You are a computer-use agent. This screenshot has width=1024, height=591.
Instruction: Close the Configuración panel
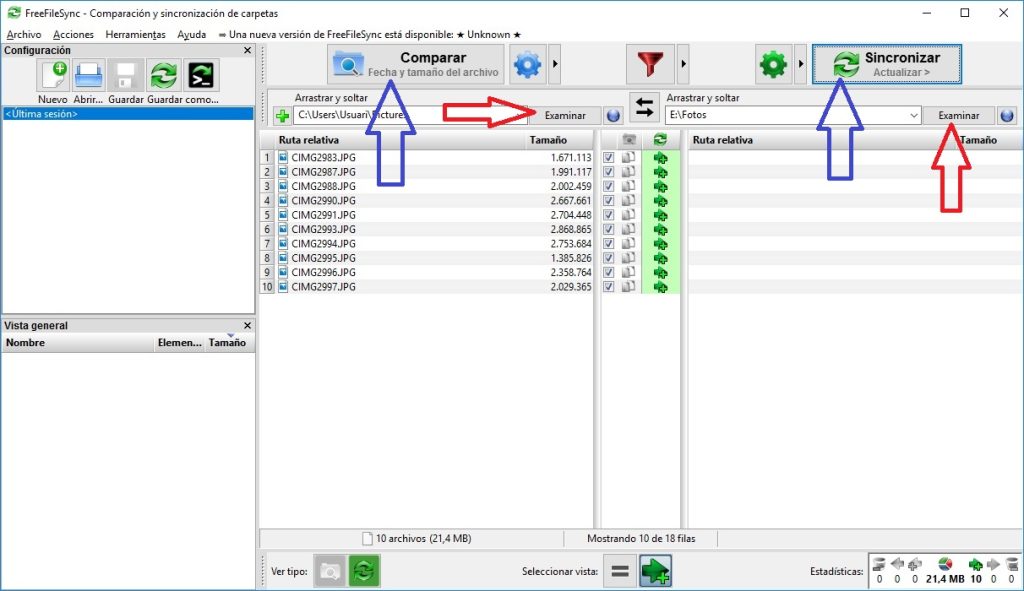click(x=248, y=50)
